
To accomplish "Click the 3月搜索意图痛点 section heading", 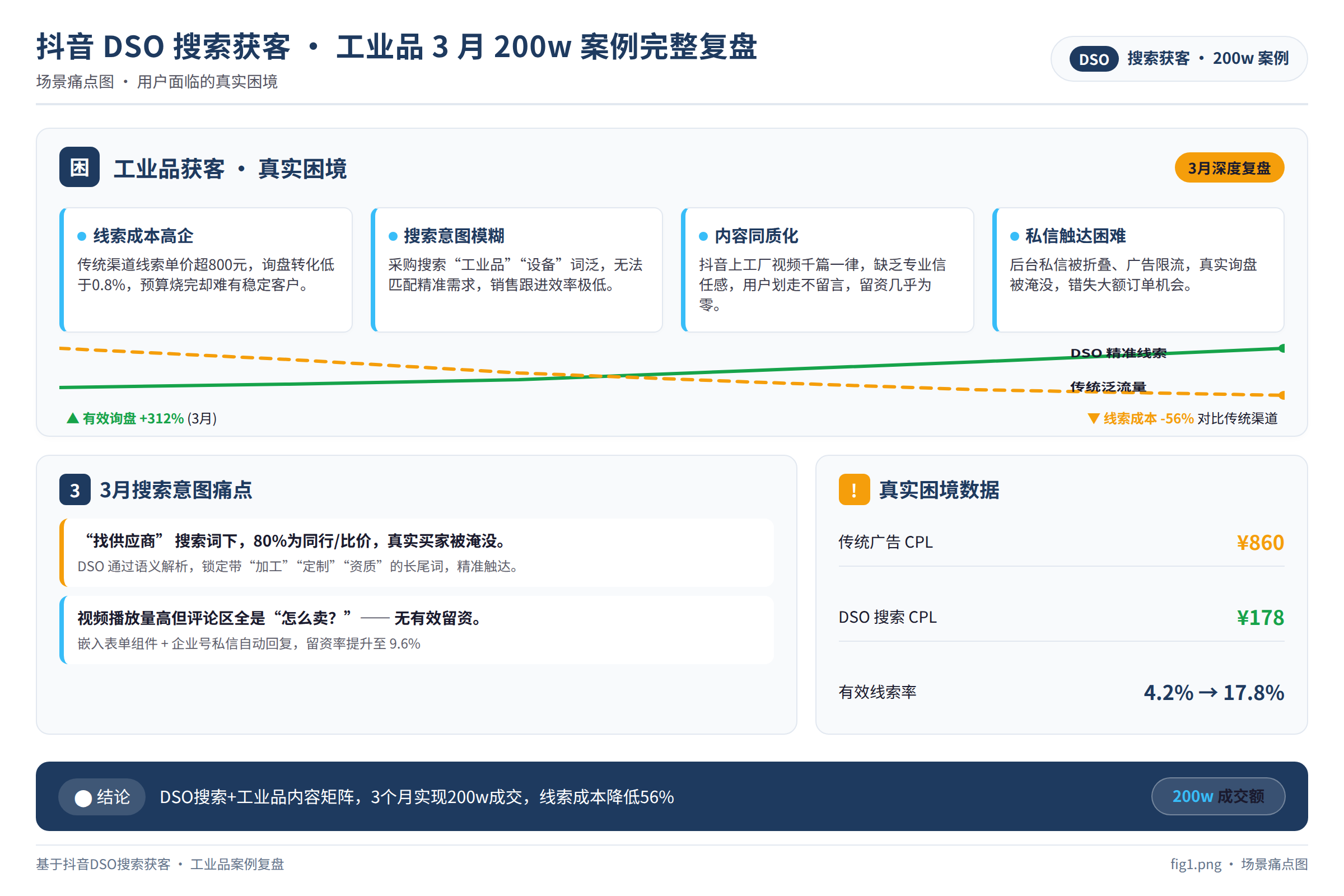I will [x=176, y=489].
